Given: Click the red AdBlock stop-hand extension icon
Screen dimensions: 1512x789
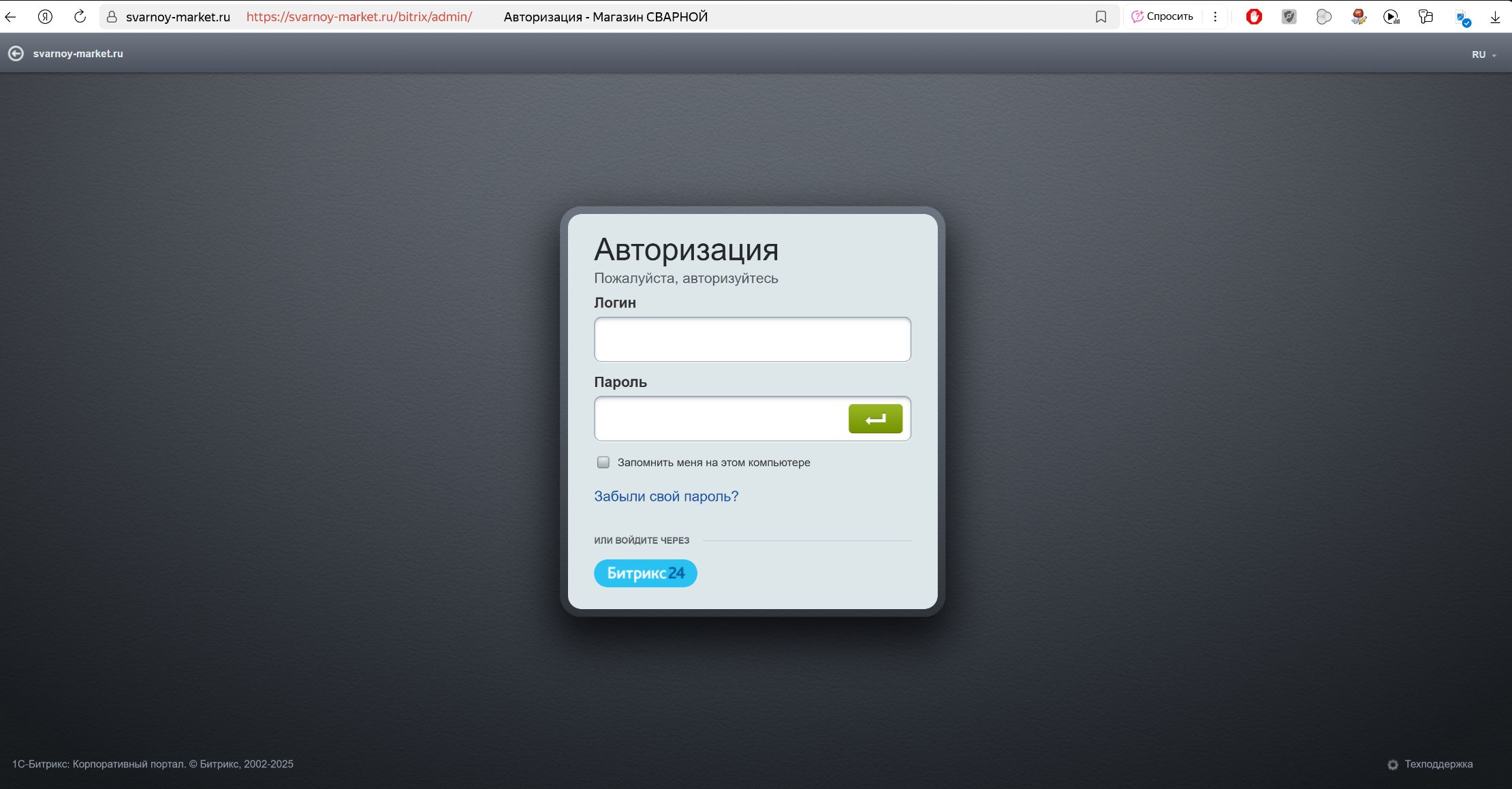Looking at the screenshot, I should tap(1254, 17).
